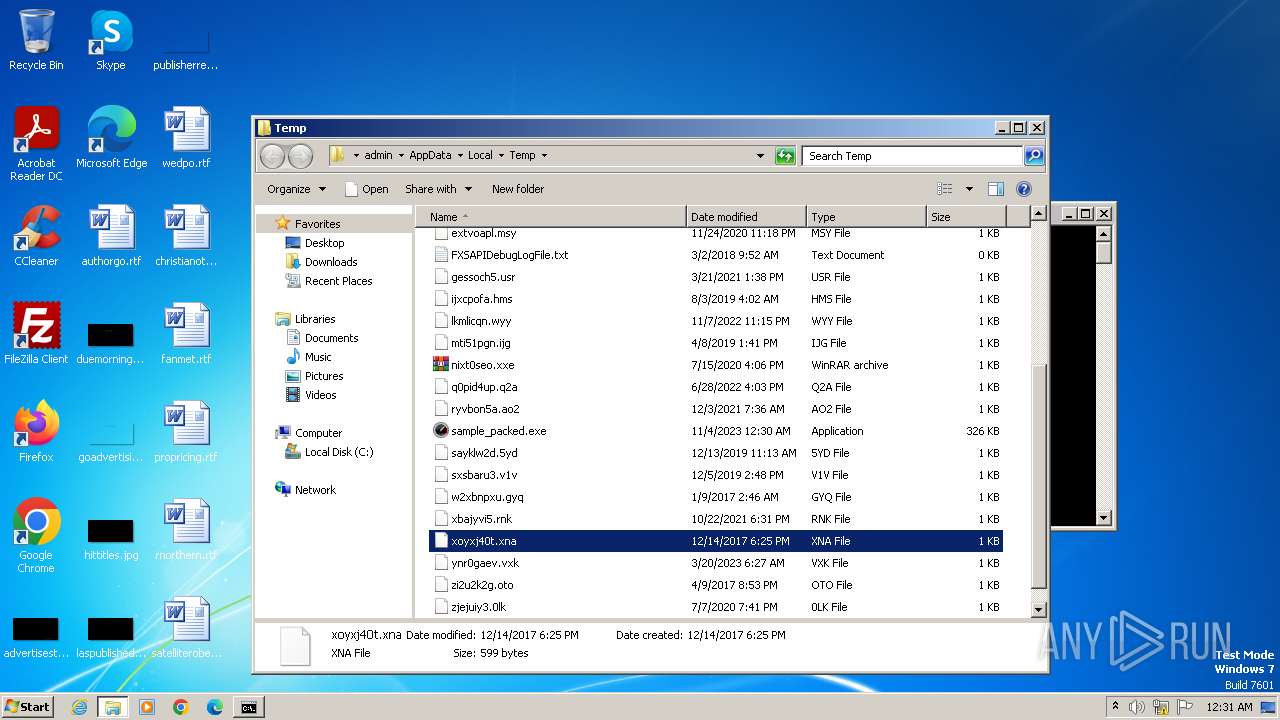This screenshot has width=1280, height=720.
Task: Open Google Chrome desktop shortcut
Action: coord(36,536)
